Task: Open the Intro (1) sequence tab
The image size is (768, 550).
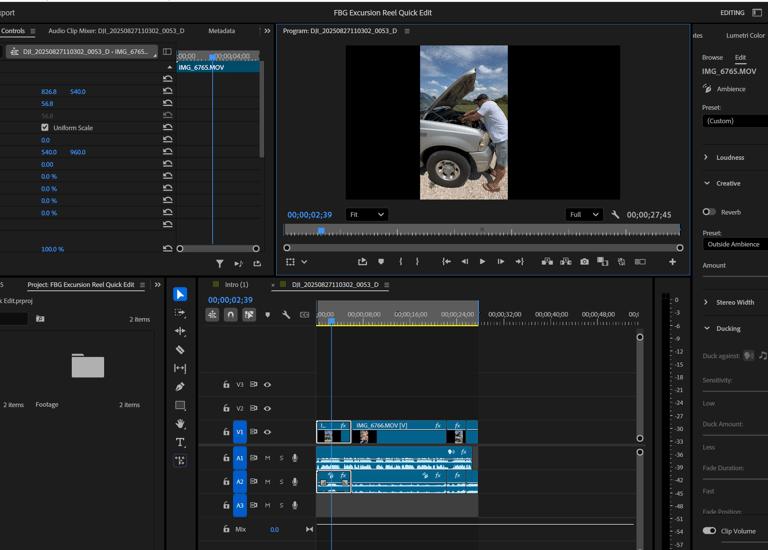Action: [x=236, y=285]
